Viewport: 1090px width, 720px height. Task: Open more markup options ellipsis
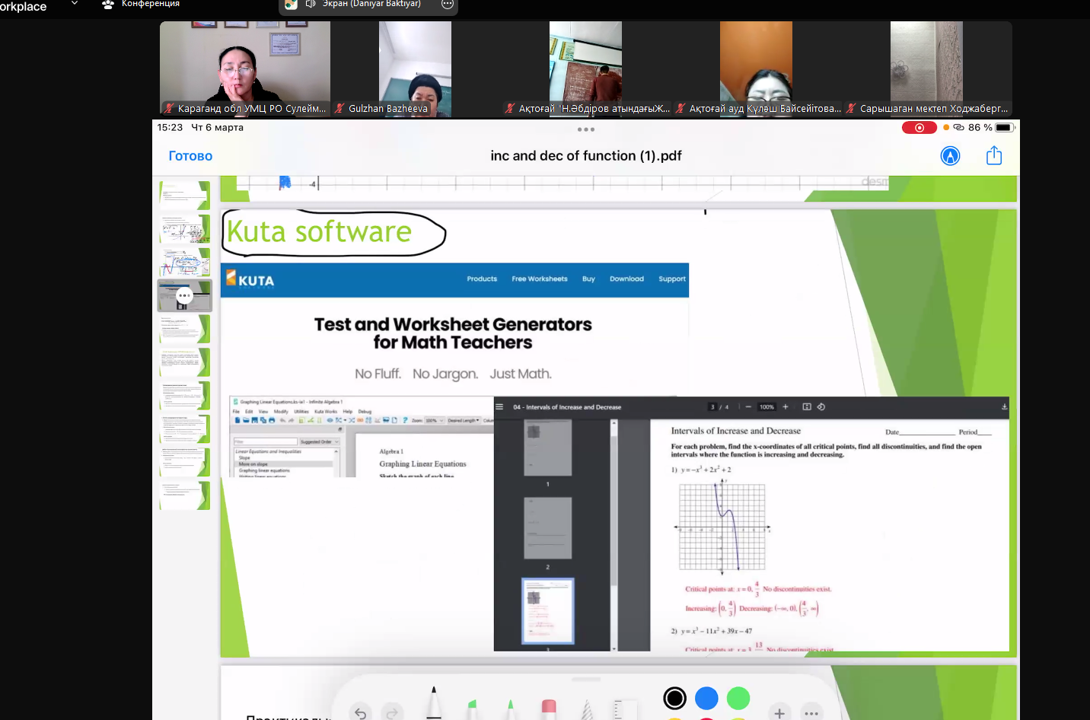(811, 712)
